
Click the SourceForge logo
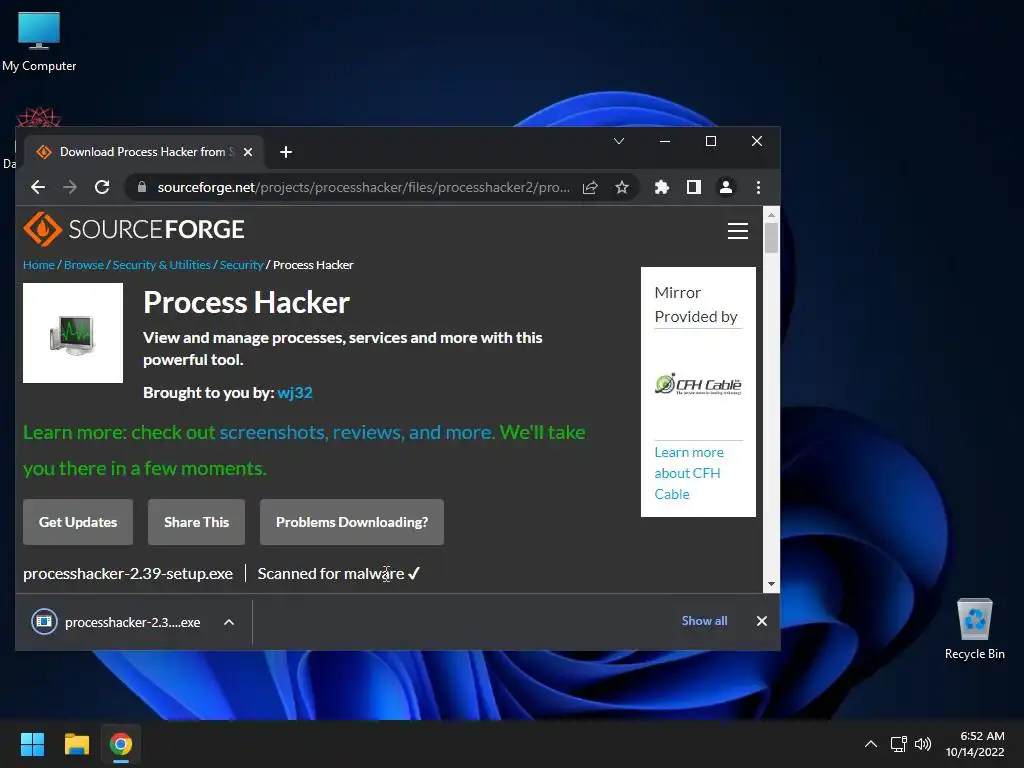pos(134,229)
